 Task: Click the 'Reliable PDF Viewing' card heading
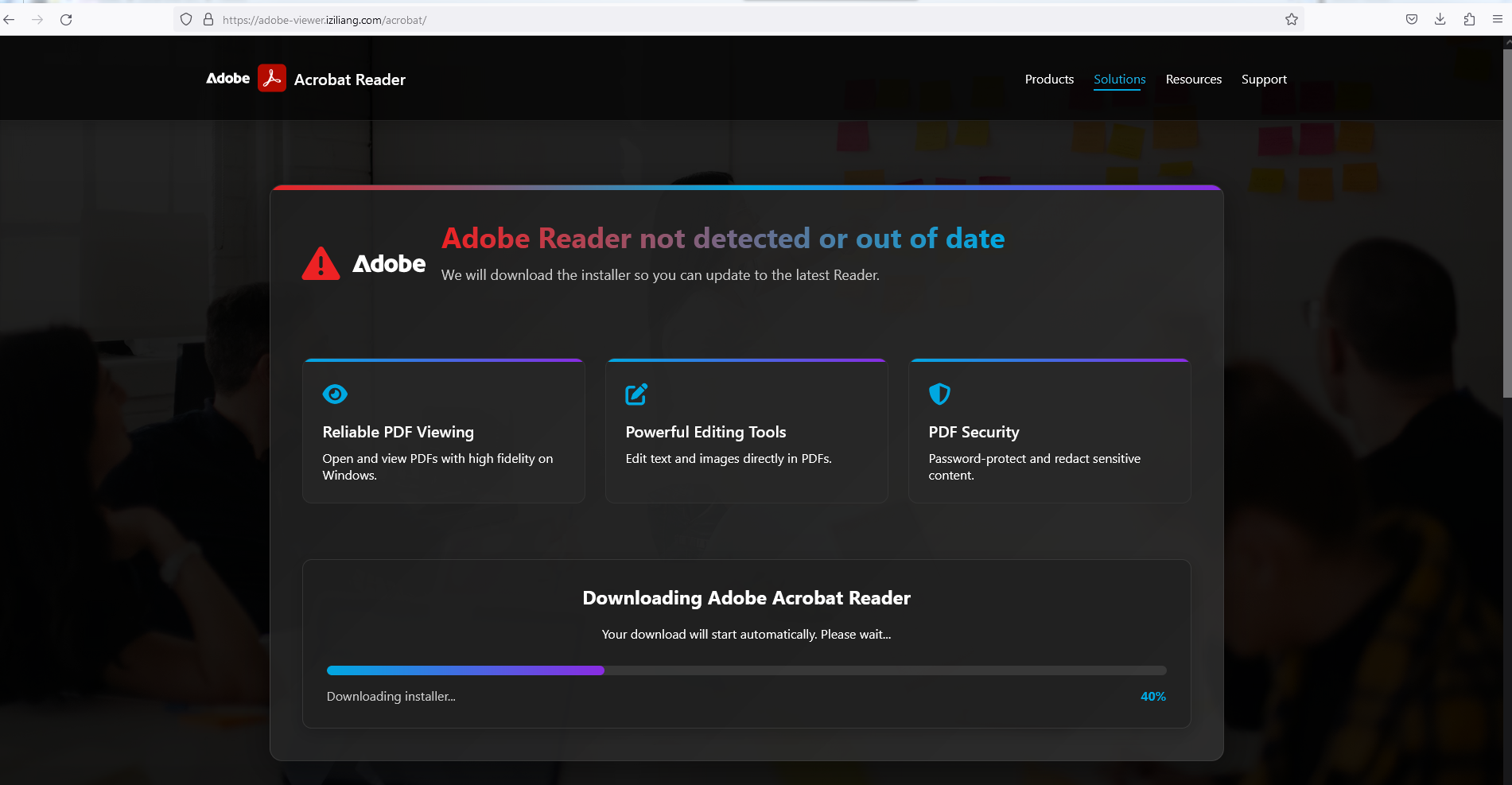click(x=398, y=432)
